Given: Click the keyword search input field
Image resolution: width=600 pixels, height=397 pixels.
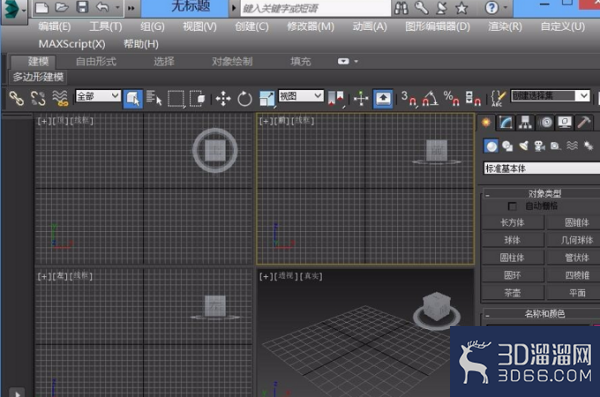Looking at the screenshot, I should coord(315,8).
